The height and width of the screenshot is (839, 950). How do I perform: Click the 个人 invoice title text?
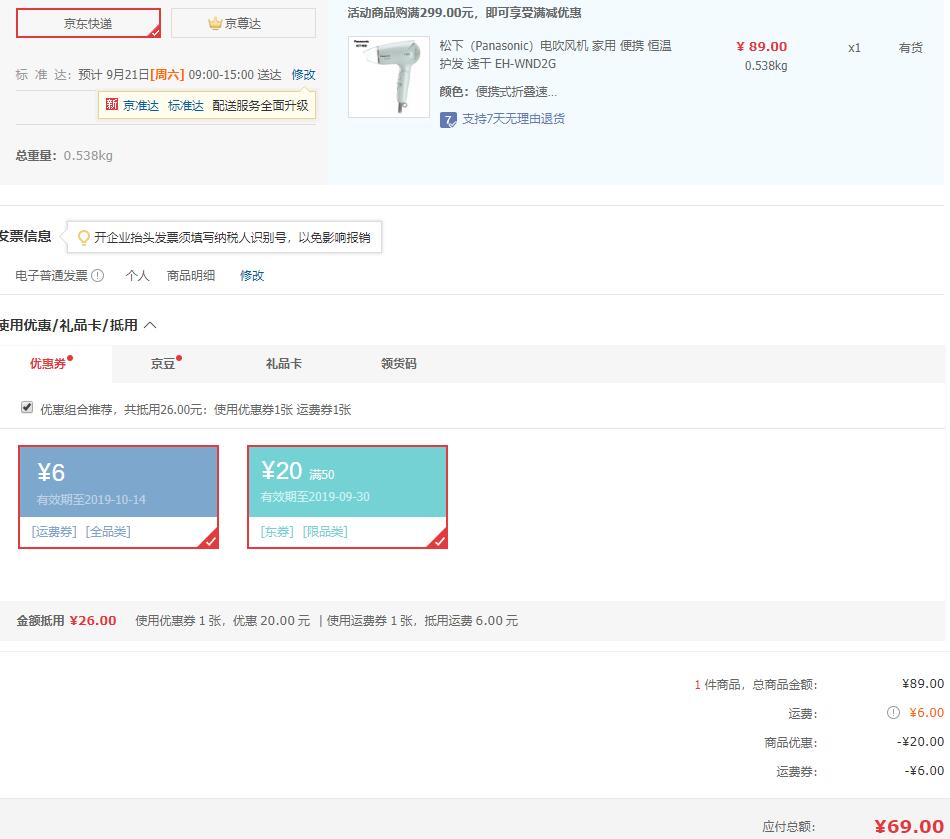(138, 276)
